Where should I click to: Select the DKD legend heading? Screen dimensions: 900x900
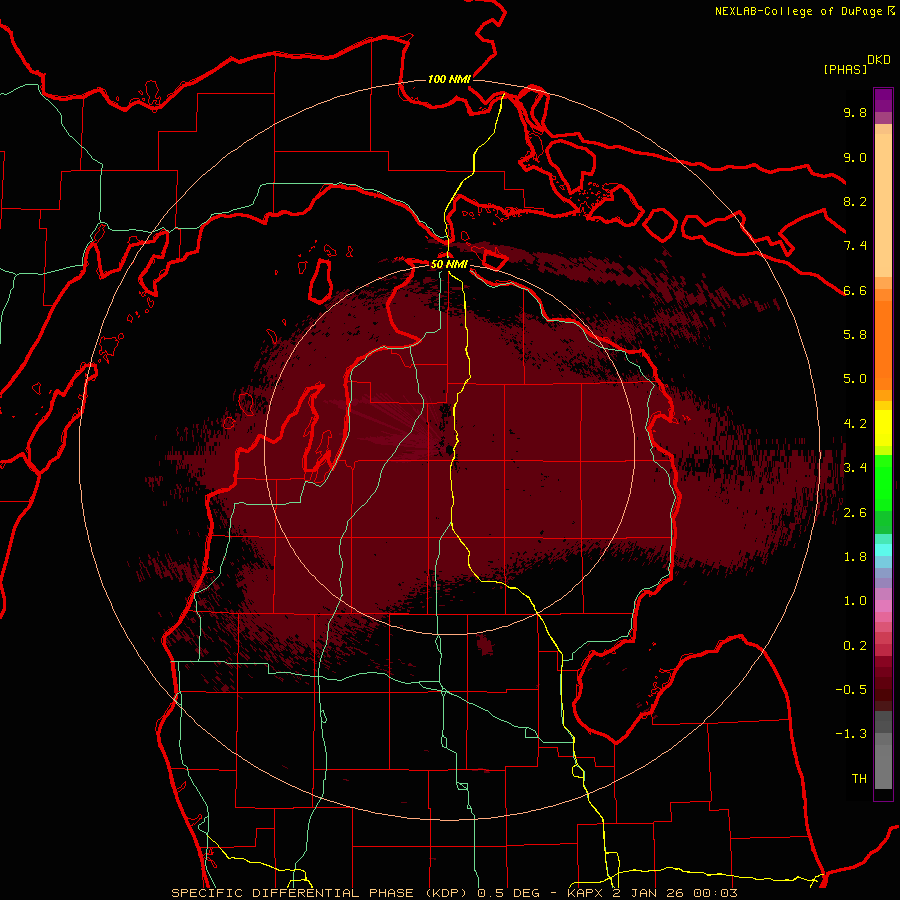(879, 60)
